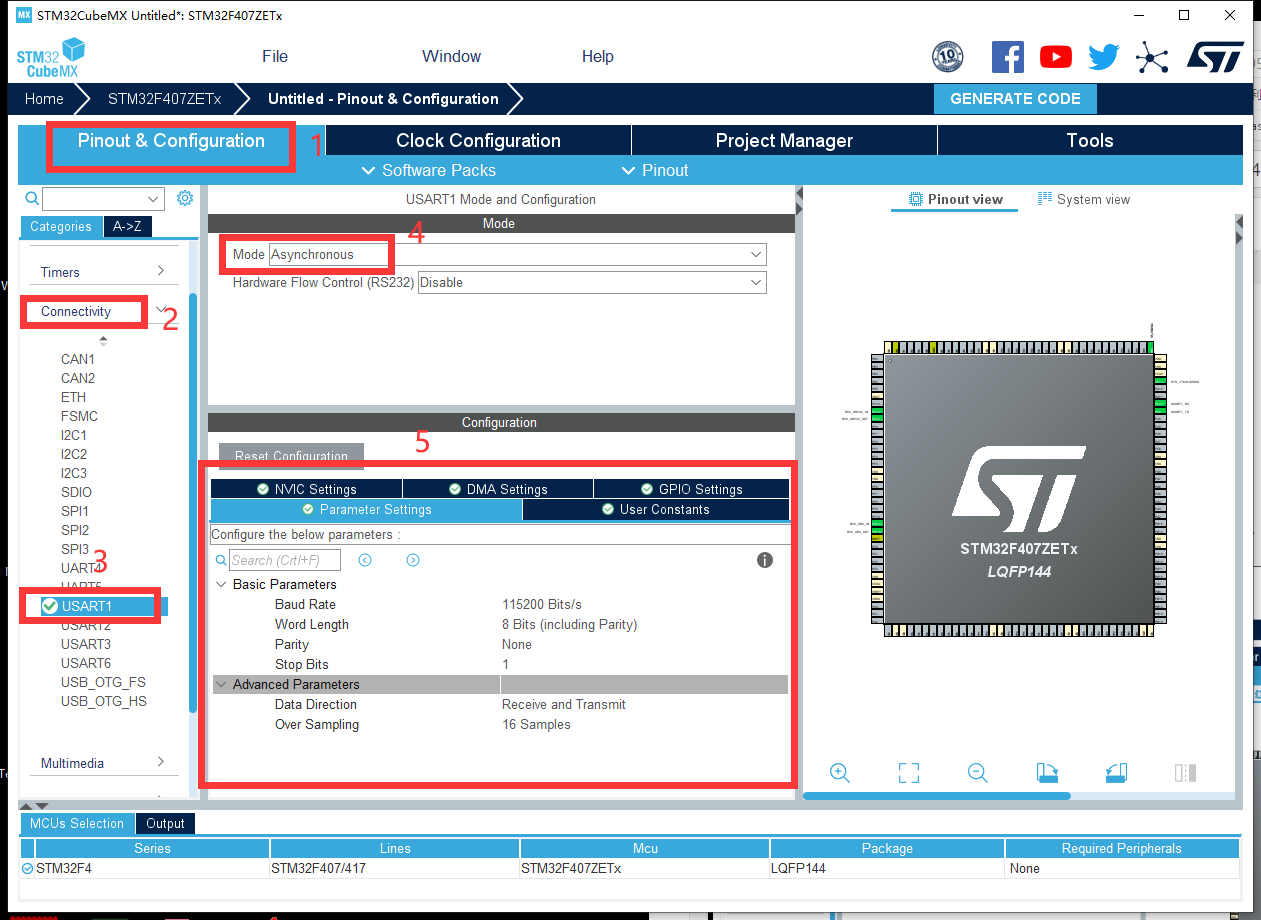Click the parameter search field

click(285, 560)
